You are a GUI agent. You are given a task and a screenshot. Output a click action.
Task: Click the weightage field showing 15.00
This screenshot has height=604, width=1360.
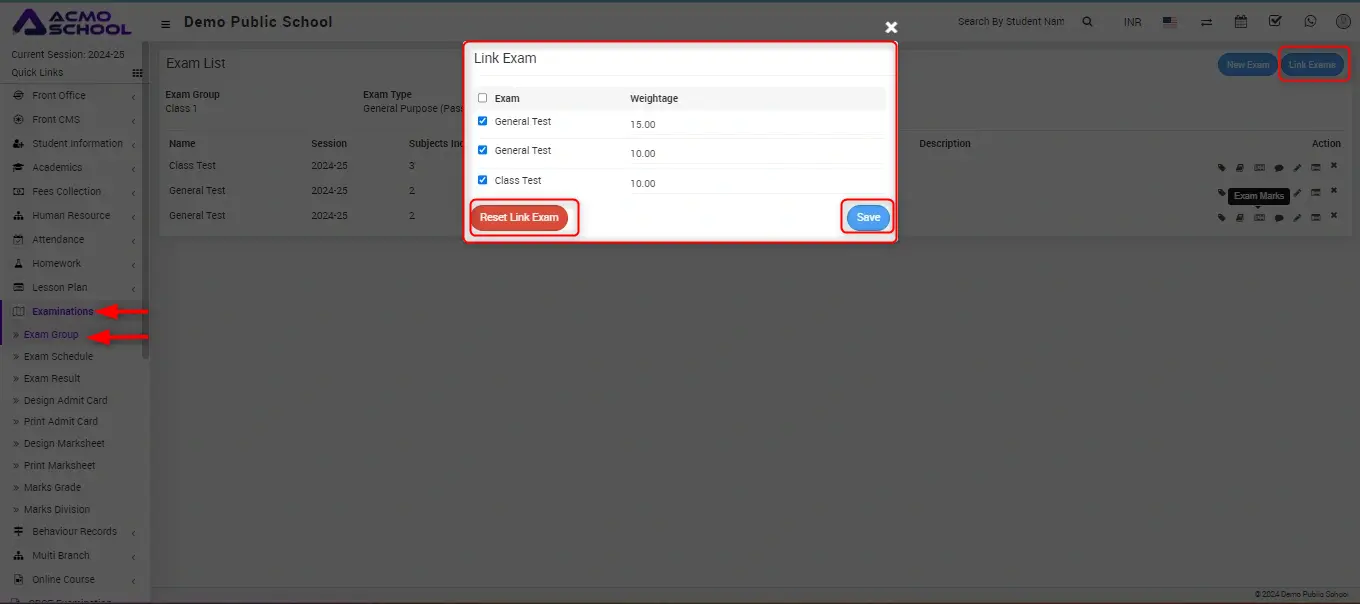click(643, 125)
